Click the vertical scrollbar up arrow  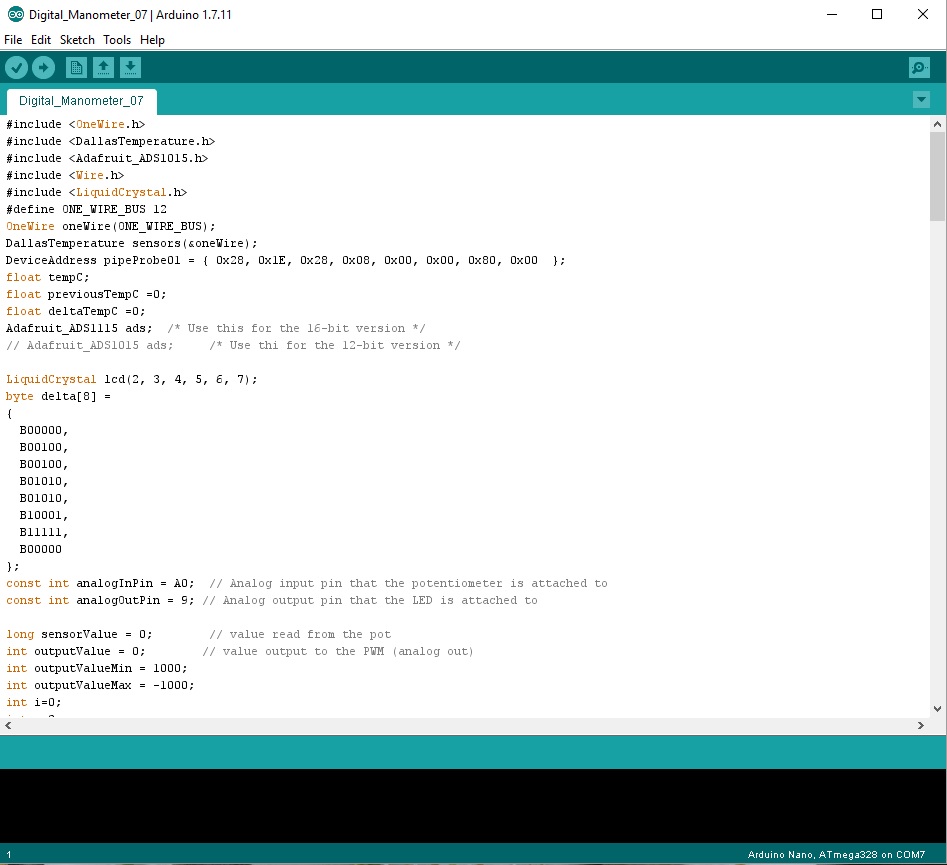(x=937, y=124)
